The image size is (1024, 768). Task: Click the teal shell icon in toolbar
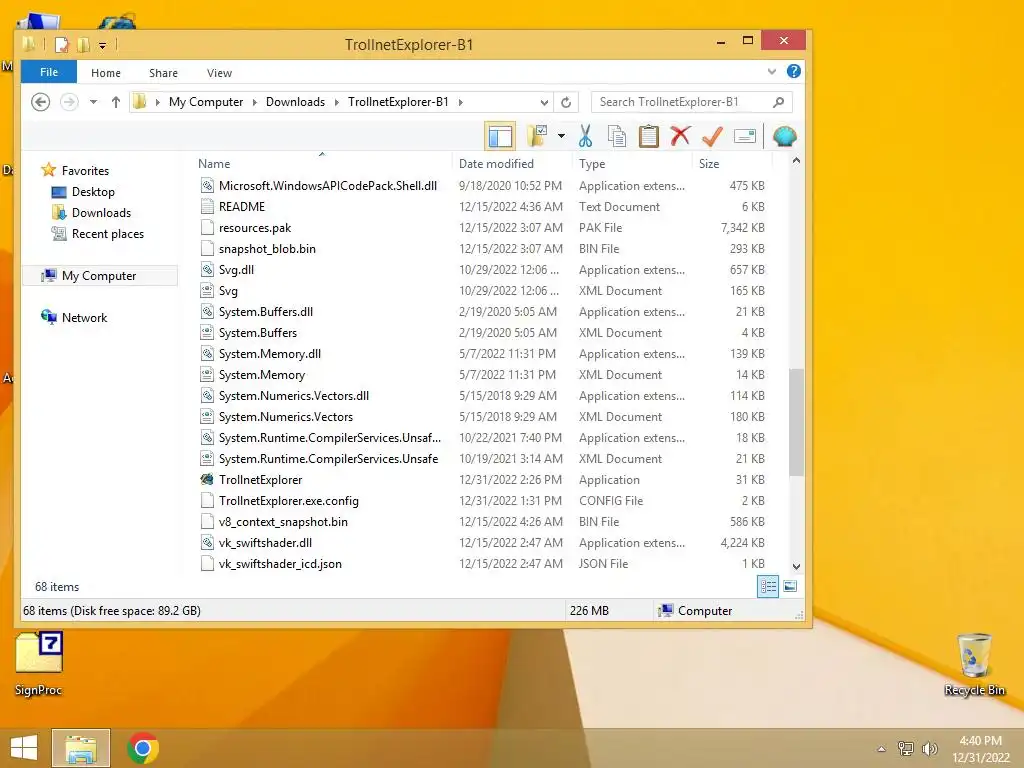pos(784,136)
